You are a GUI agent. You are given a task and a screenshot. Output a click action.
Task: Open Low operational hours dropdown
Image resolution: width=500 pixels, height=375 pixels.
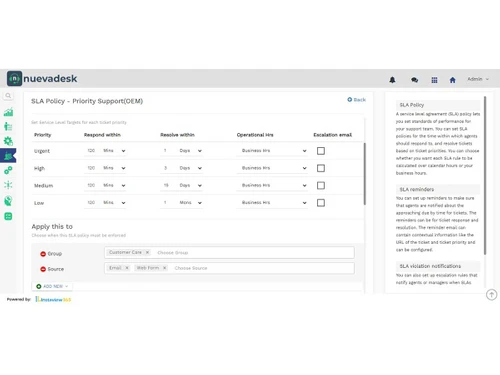tap(272, 203)
